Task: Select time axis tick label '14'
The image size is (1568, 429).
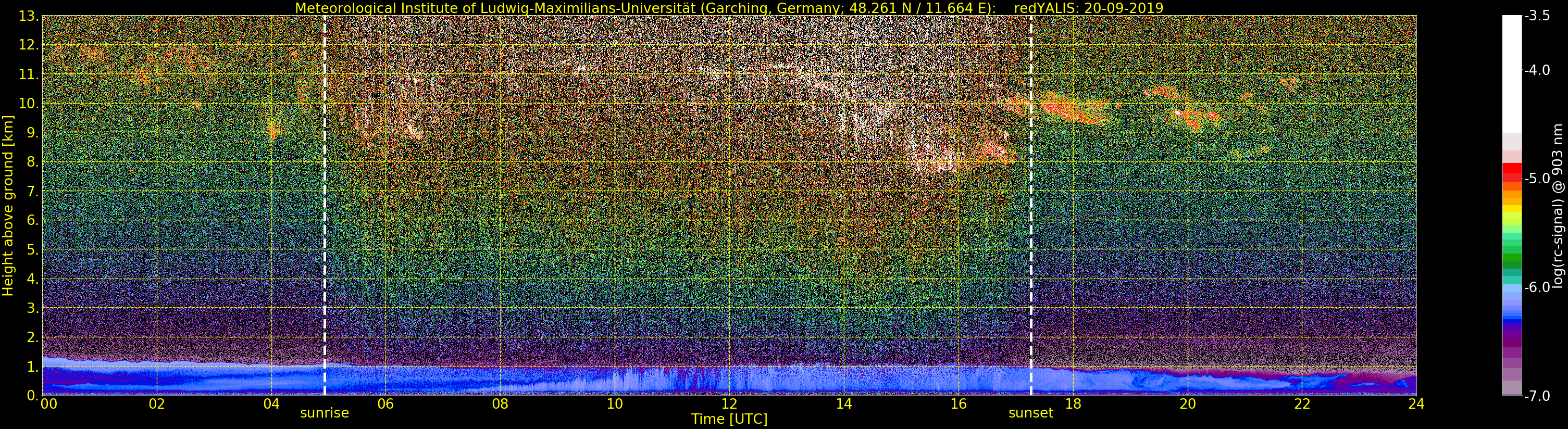Action: pos(844,404)
